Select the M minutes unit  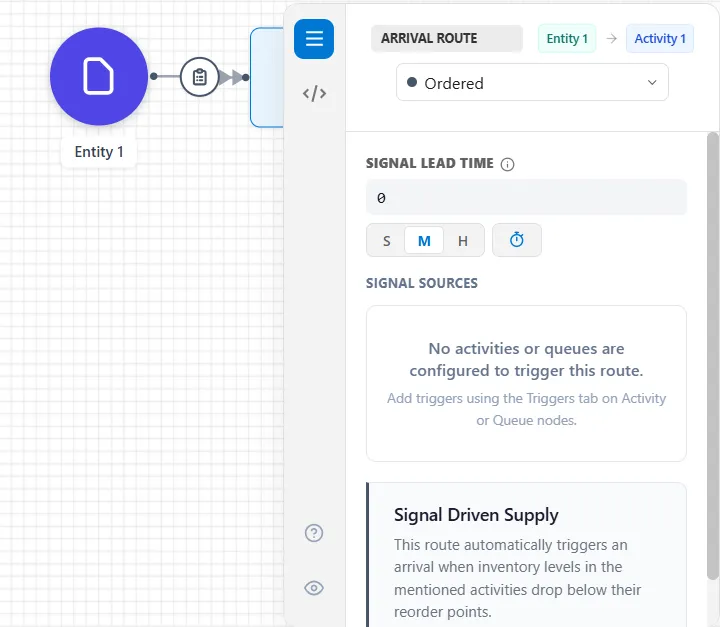424,241
